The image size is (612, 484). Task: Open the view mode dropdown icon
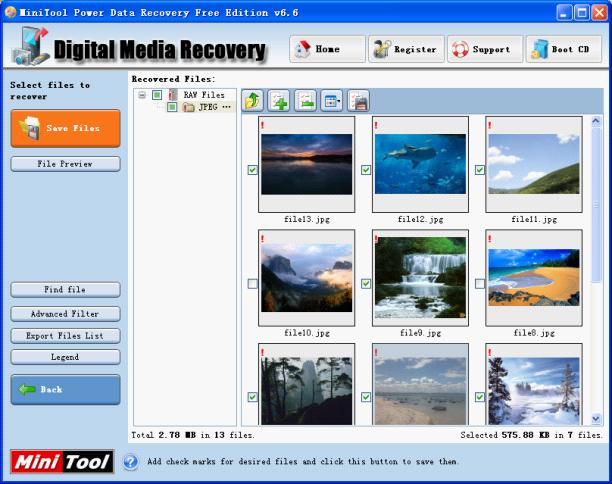tap(332, 101)
